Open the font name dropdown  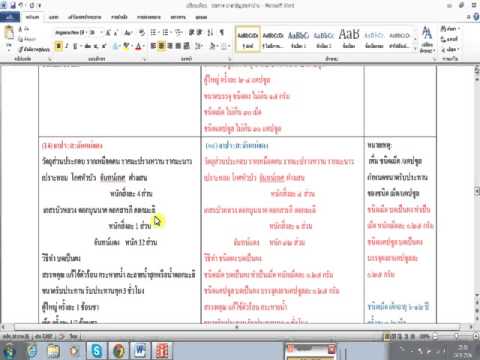point(69,32)
